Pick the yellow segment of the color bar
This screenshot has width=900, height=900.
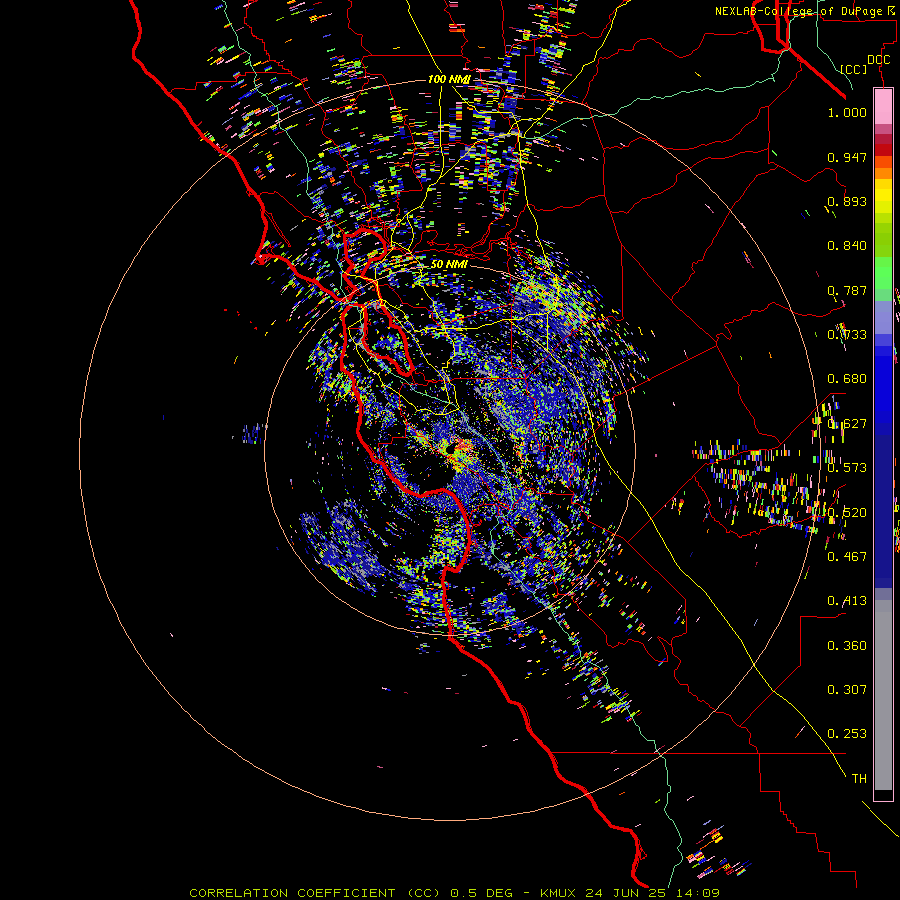(883, 196)
